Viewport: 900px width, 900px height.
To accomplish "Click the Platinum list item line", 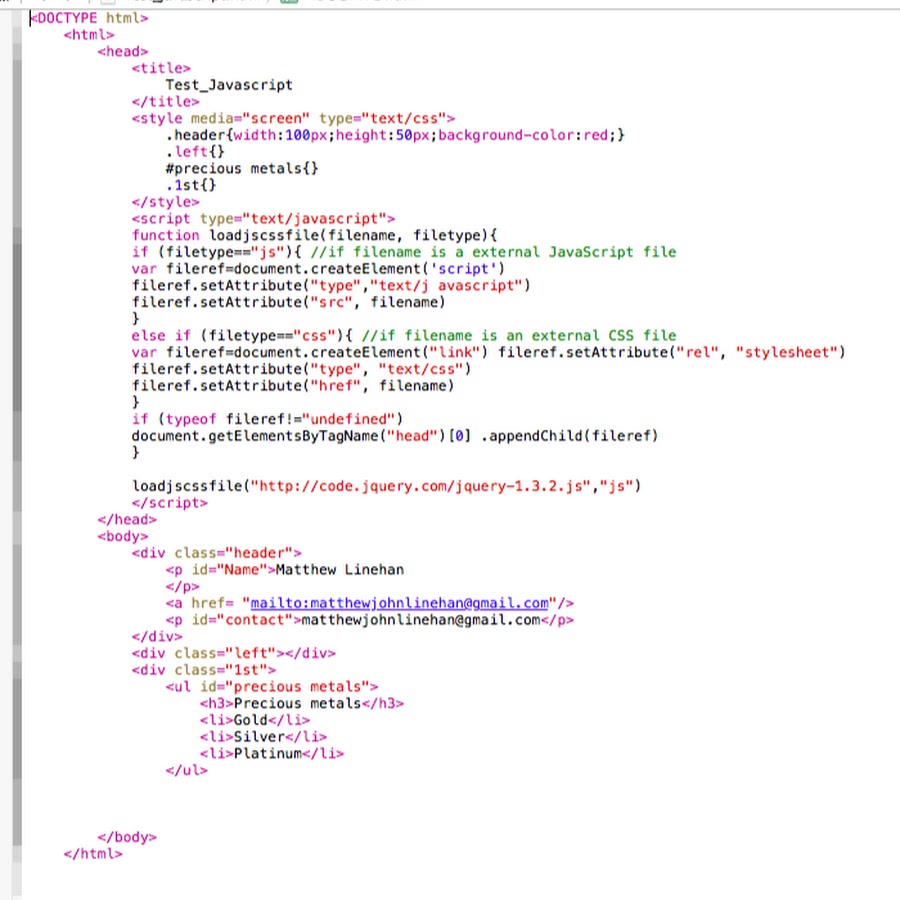I will [271, 754].
